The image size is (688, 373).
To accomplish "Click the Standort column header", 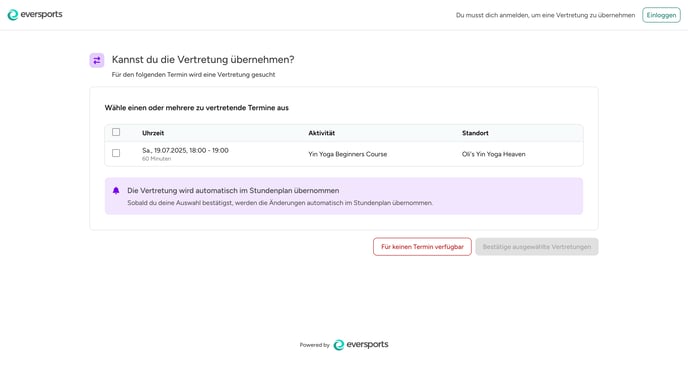I will (475, 133).
